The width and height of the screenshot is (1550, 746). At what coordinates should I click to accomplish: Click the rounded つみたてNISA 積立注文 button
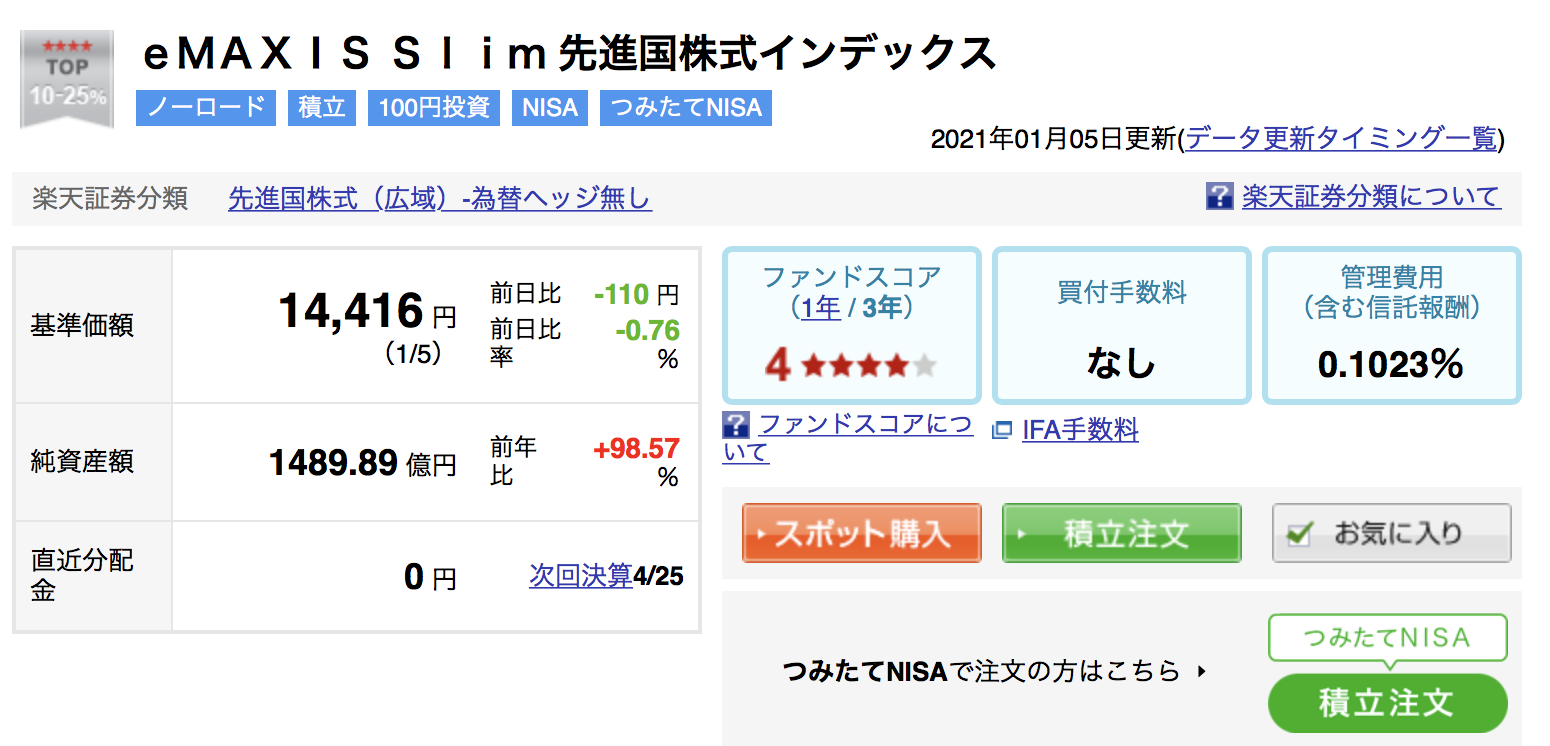[1387, 703]
